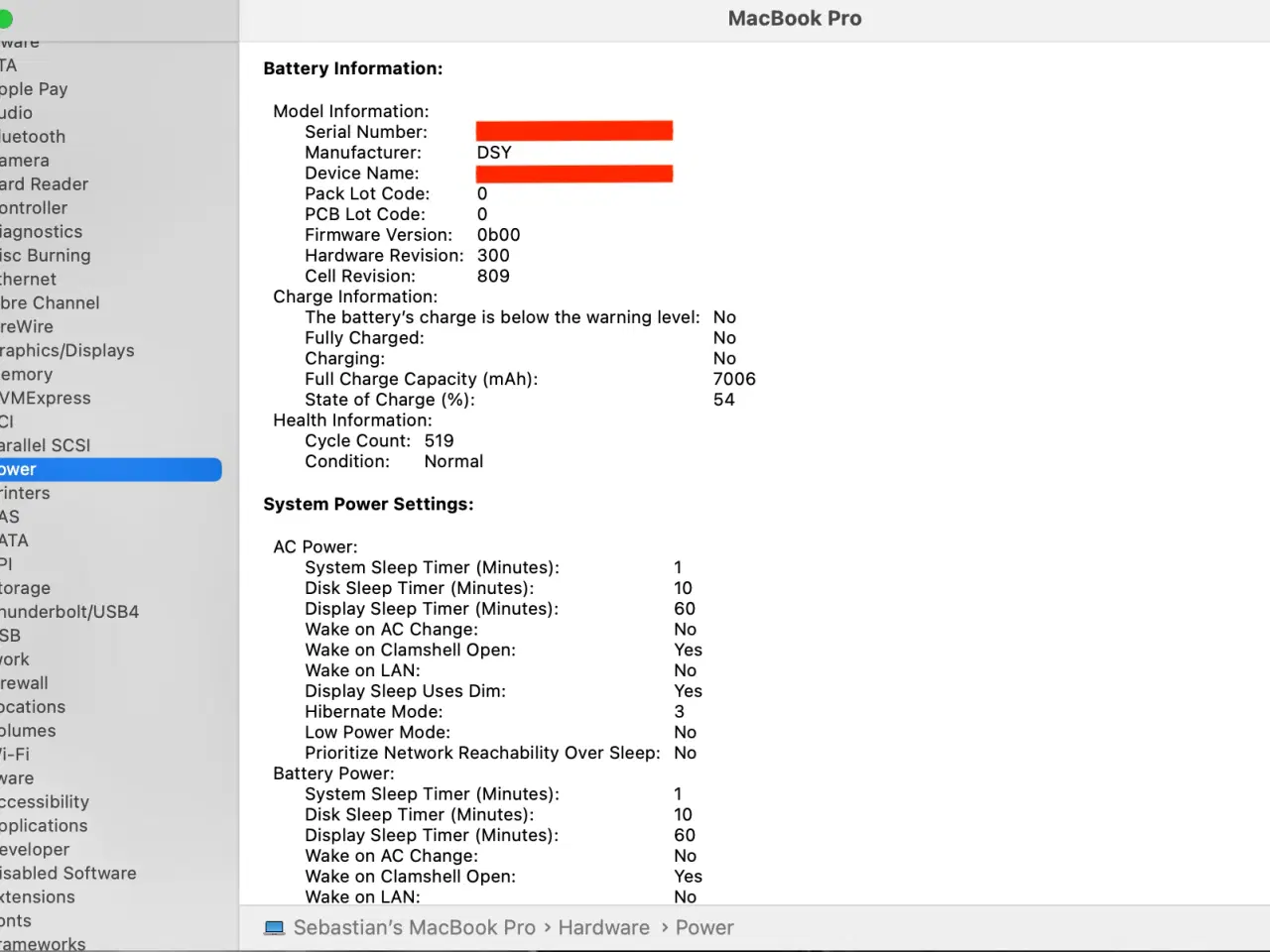Screen dimensions: 1270x952
Task: Click the Health Information label
Action: pyautogui.click(x=352, y=420)
